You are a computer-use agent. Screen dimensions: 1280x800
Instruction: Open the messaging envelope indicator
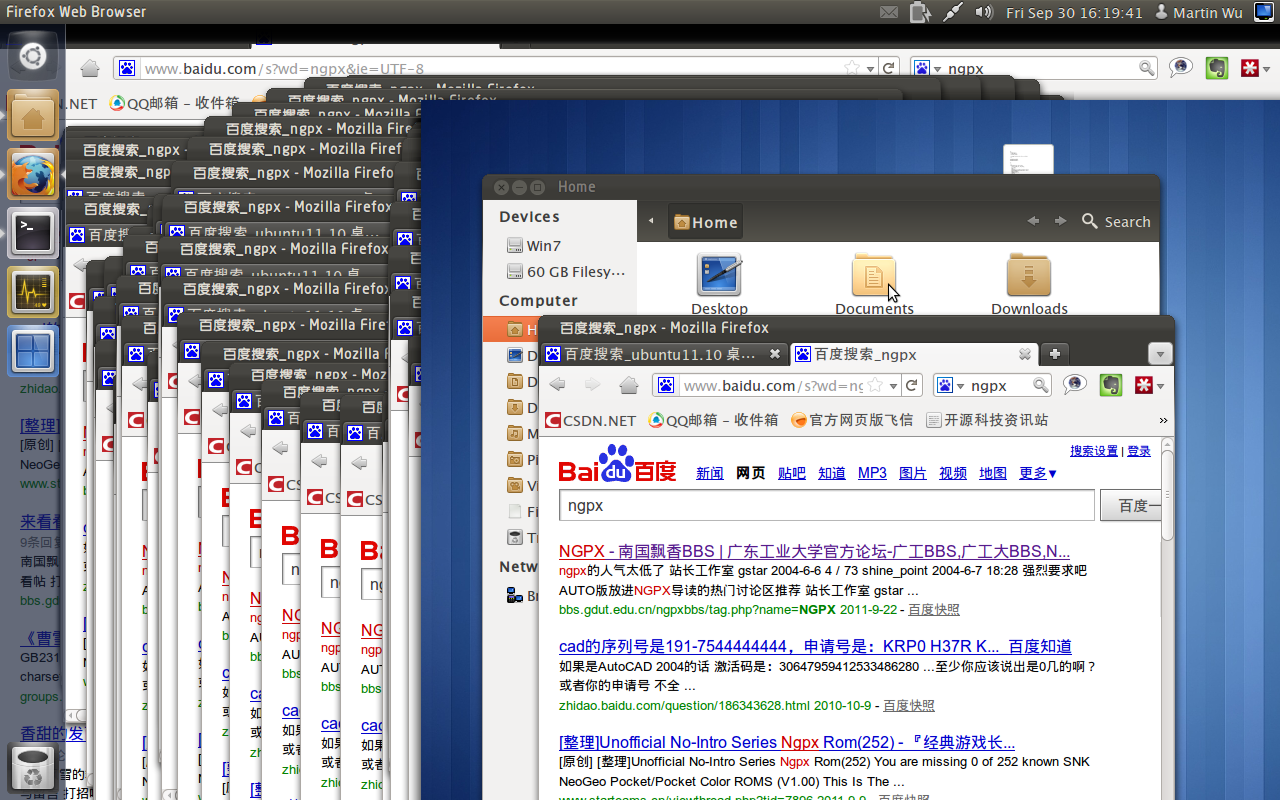pyautogui.click(x=889, y=12)
